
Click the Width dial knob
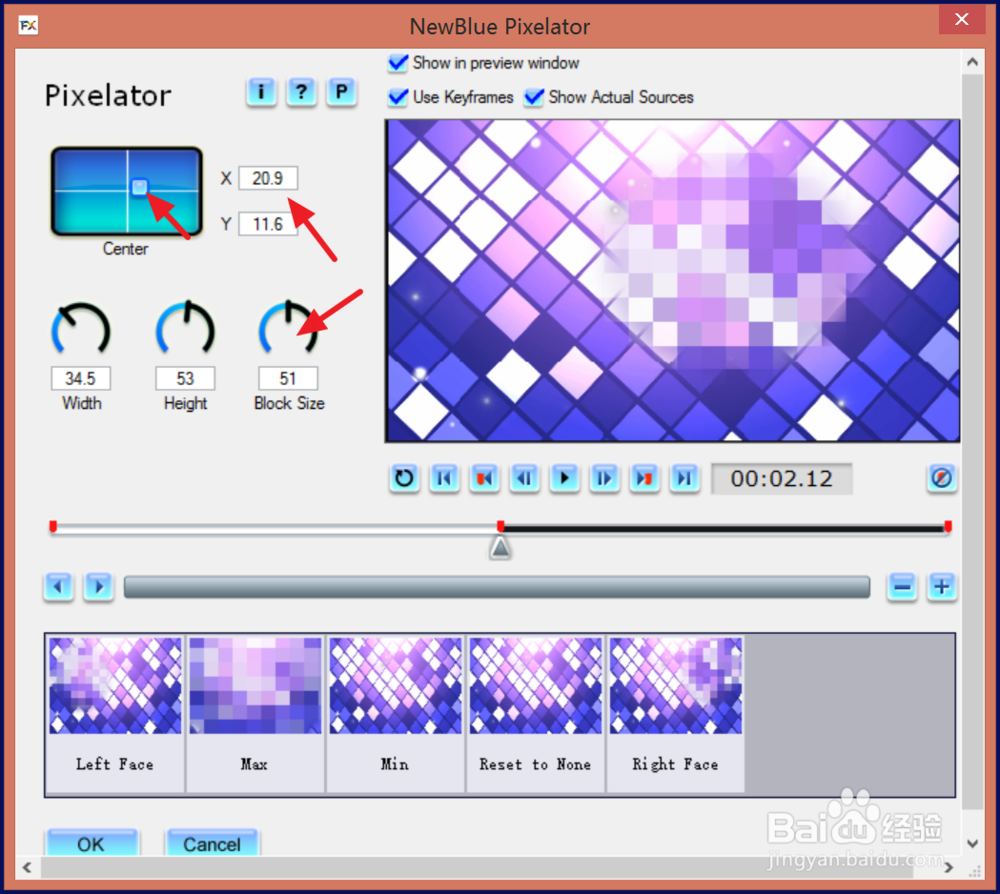point(81,330)
